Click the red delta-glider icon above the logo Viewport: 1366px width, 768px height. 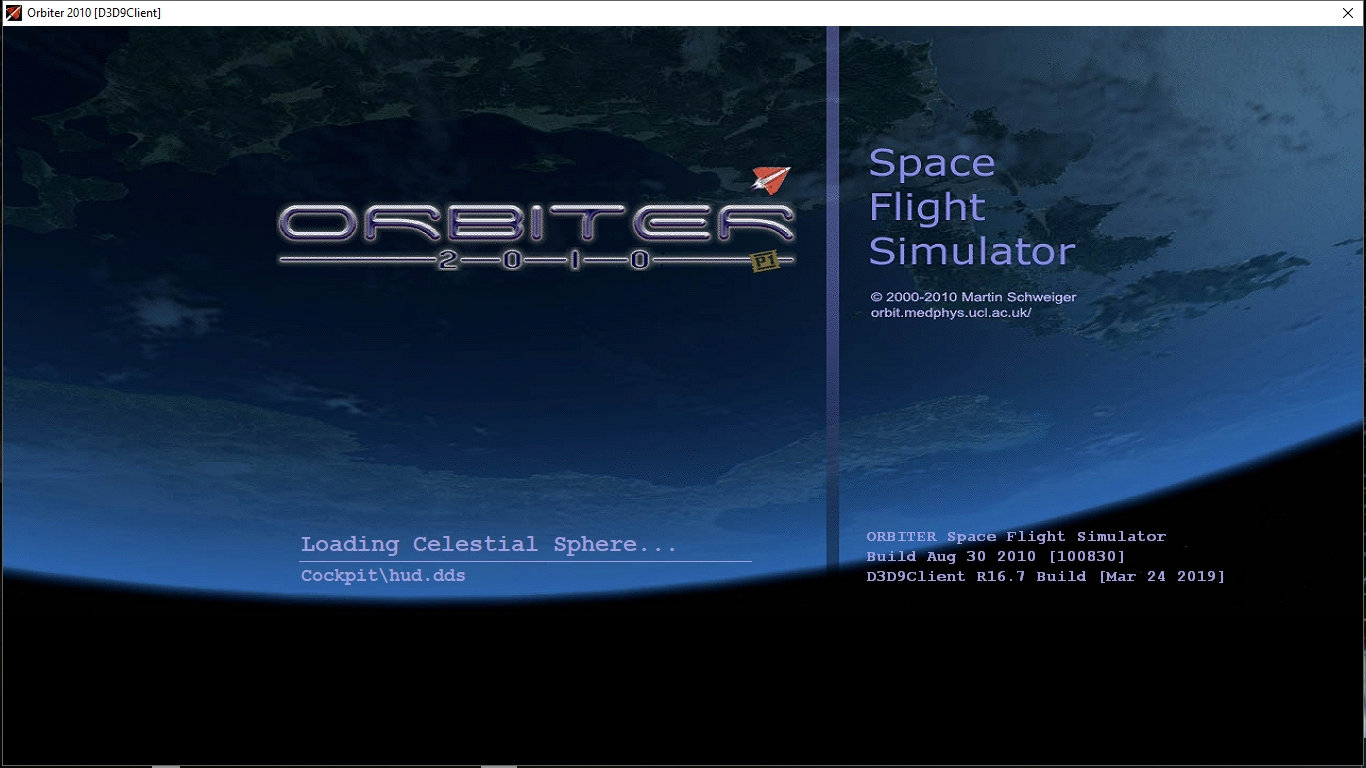[x=770, y=179]
